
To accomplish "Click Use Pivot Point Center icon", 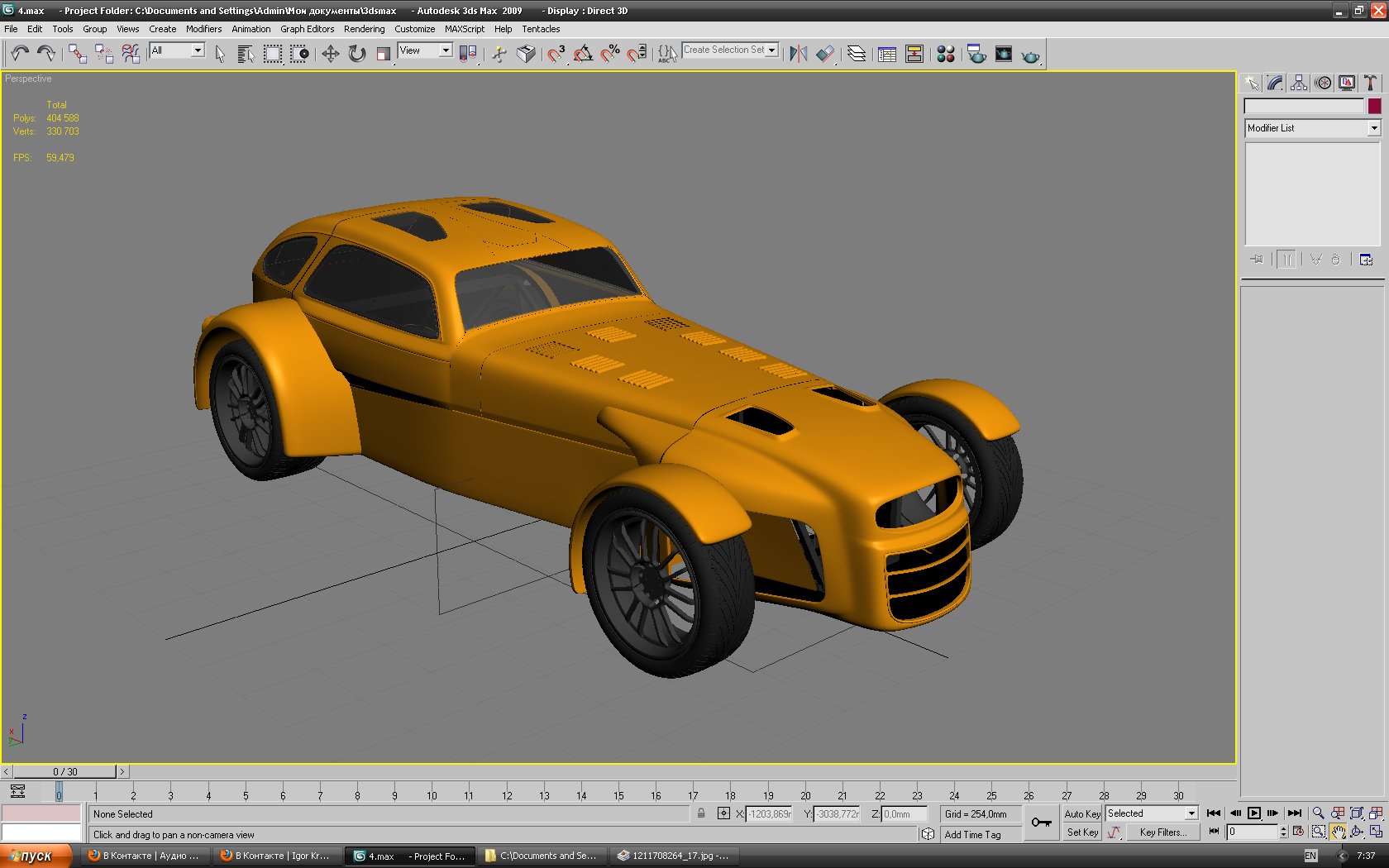I will coord(468,54).
